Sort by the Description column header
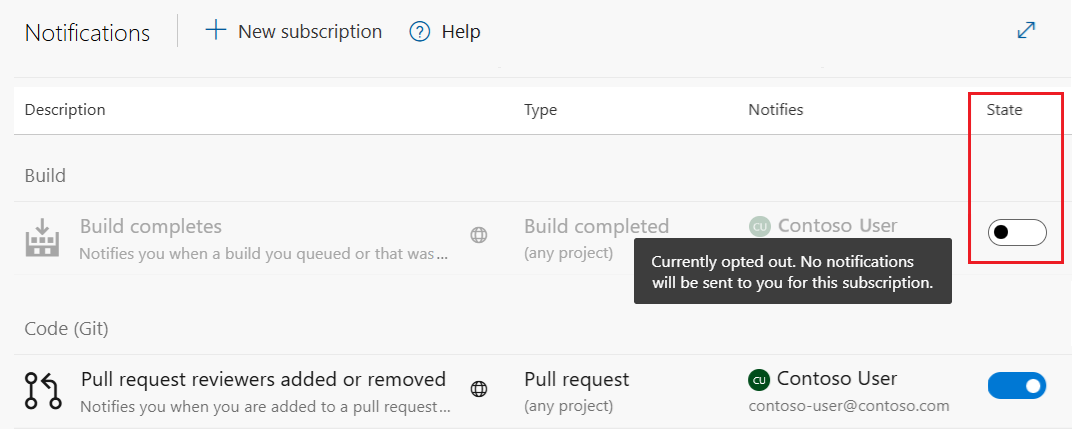Viewport: 1072px width, 429px height. 65,110
